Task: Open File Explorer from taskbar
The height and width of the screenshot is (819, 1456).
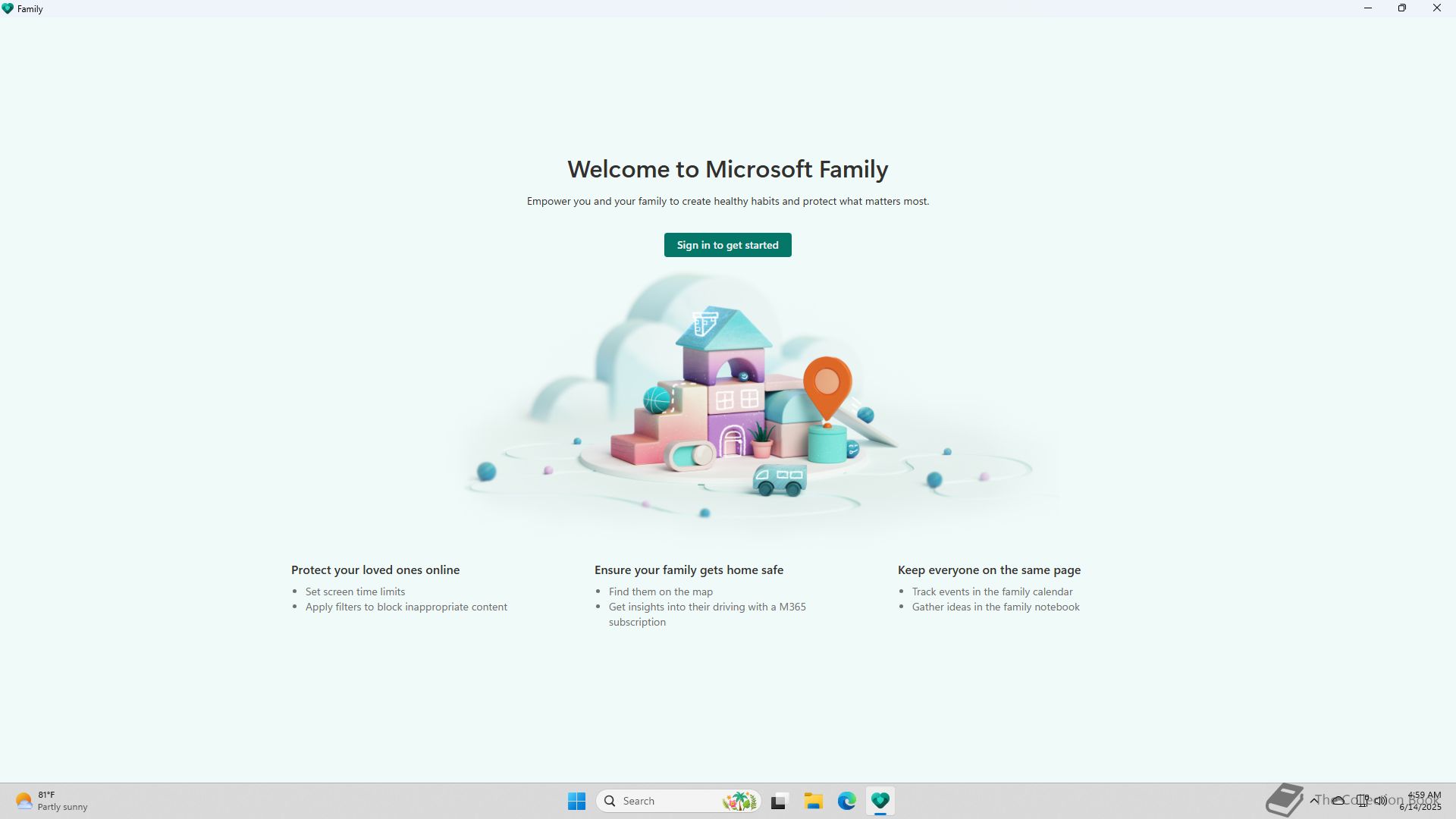Action: point(813,801)
